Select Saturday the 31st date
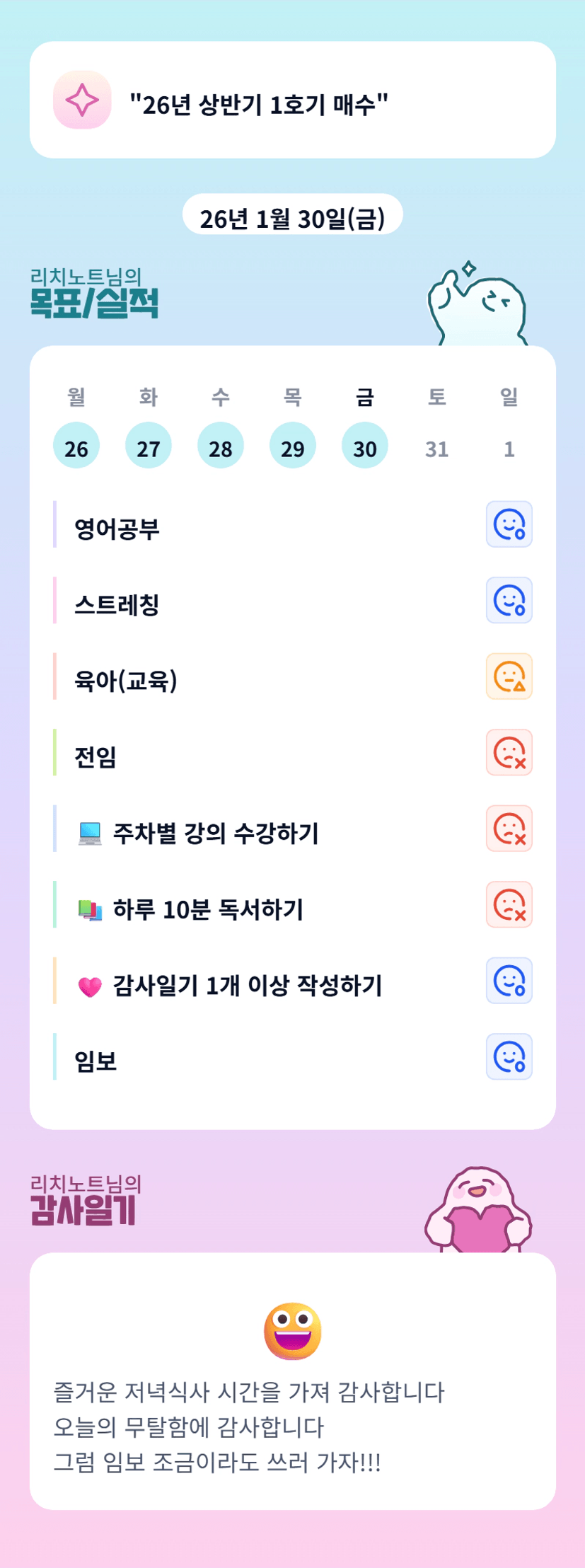Viewport: 585px width, 1568px height. (x=437, y=449)
